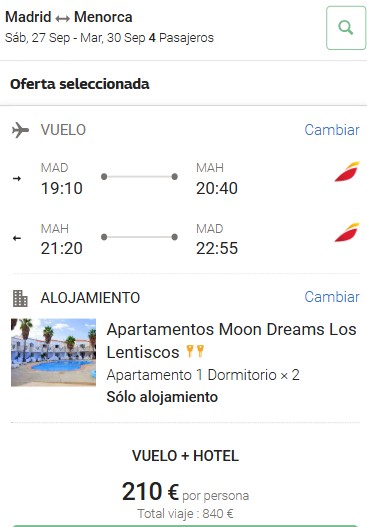Click the Madrid Menorca route heading

[69, 17]
